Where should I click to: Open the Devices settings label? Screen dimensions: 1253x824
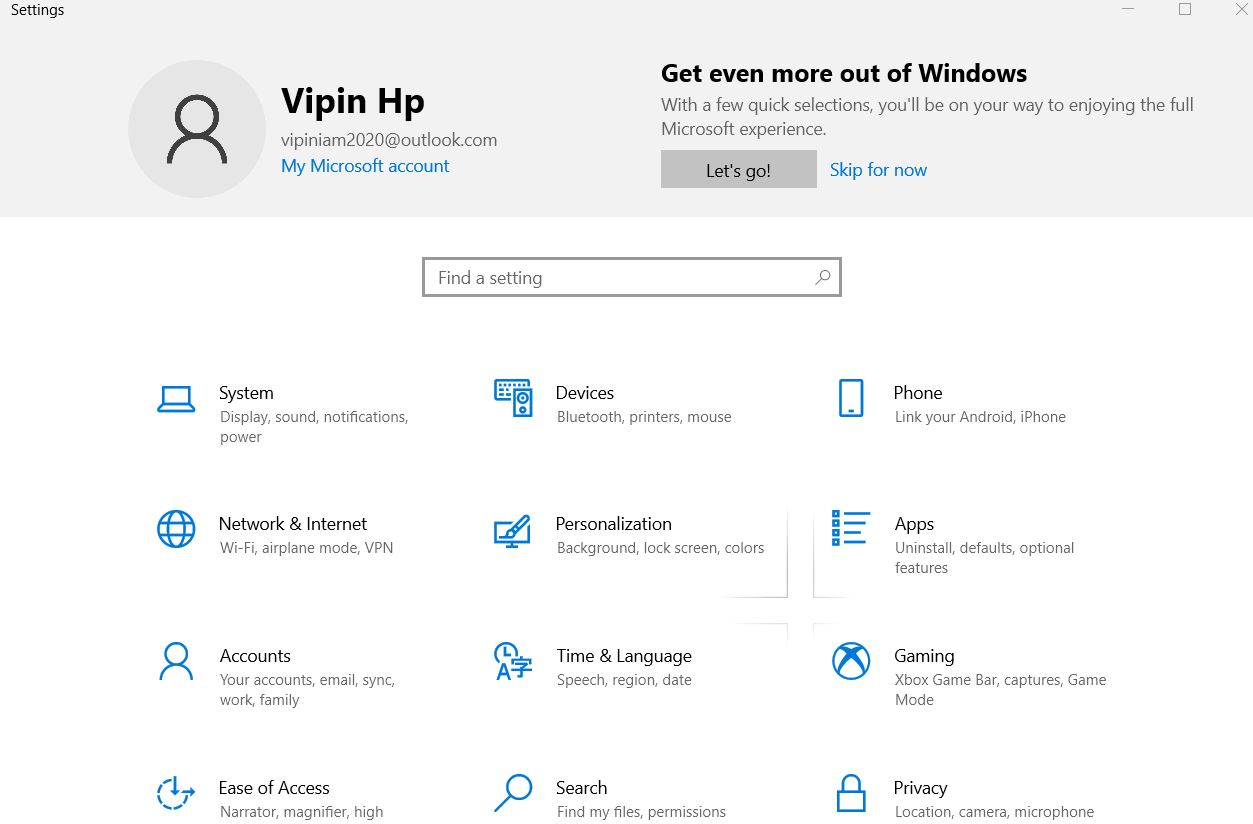pyautogui.click(x=585, y=393)
